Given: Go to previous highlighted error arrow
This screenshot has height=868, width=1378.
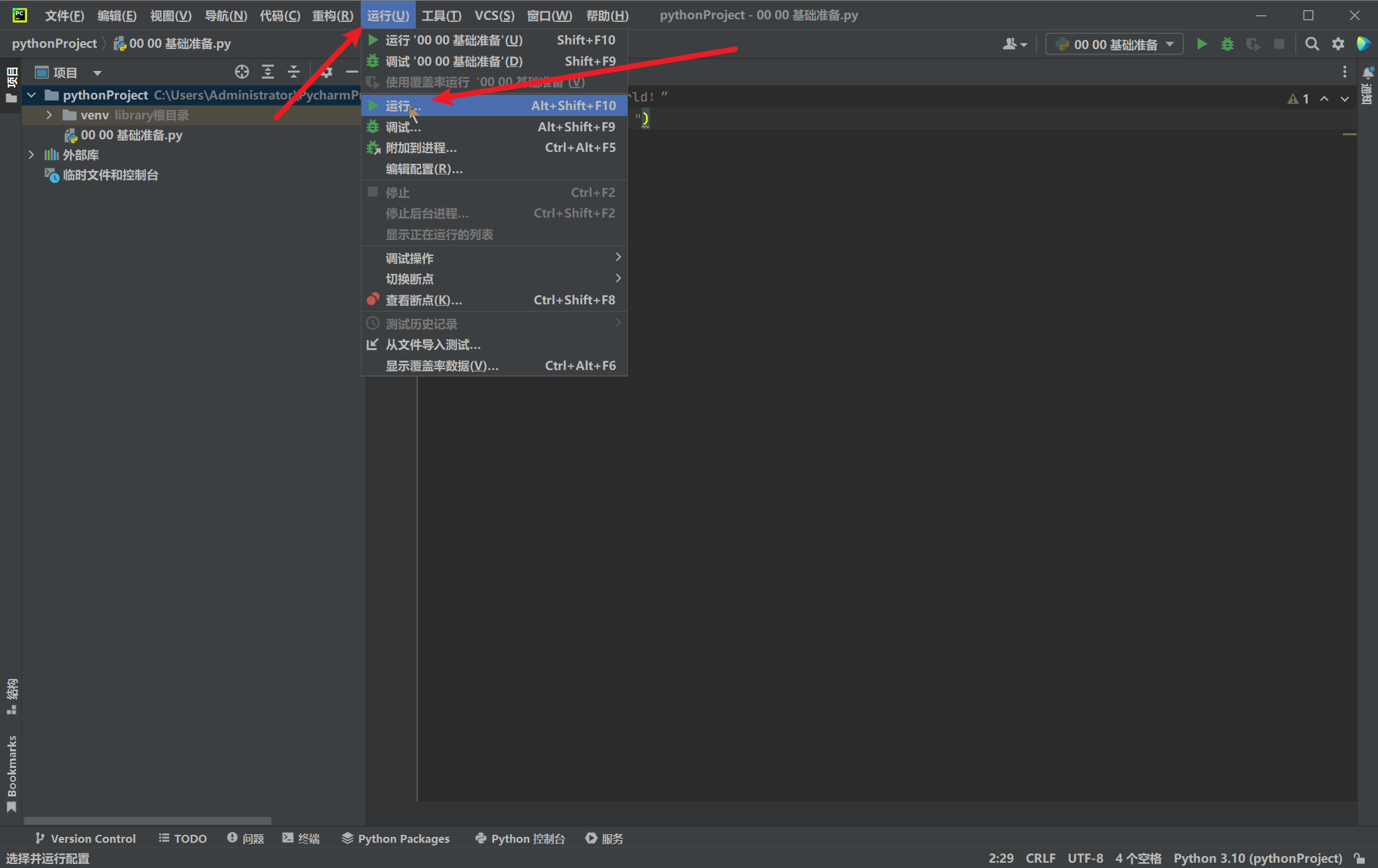Looking at the screenshot, I should pyautogui.click(x=1324, y=99).
